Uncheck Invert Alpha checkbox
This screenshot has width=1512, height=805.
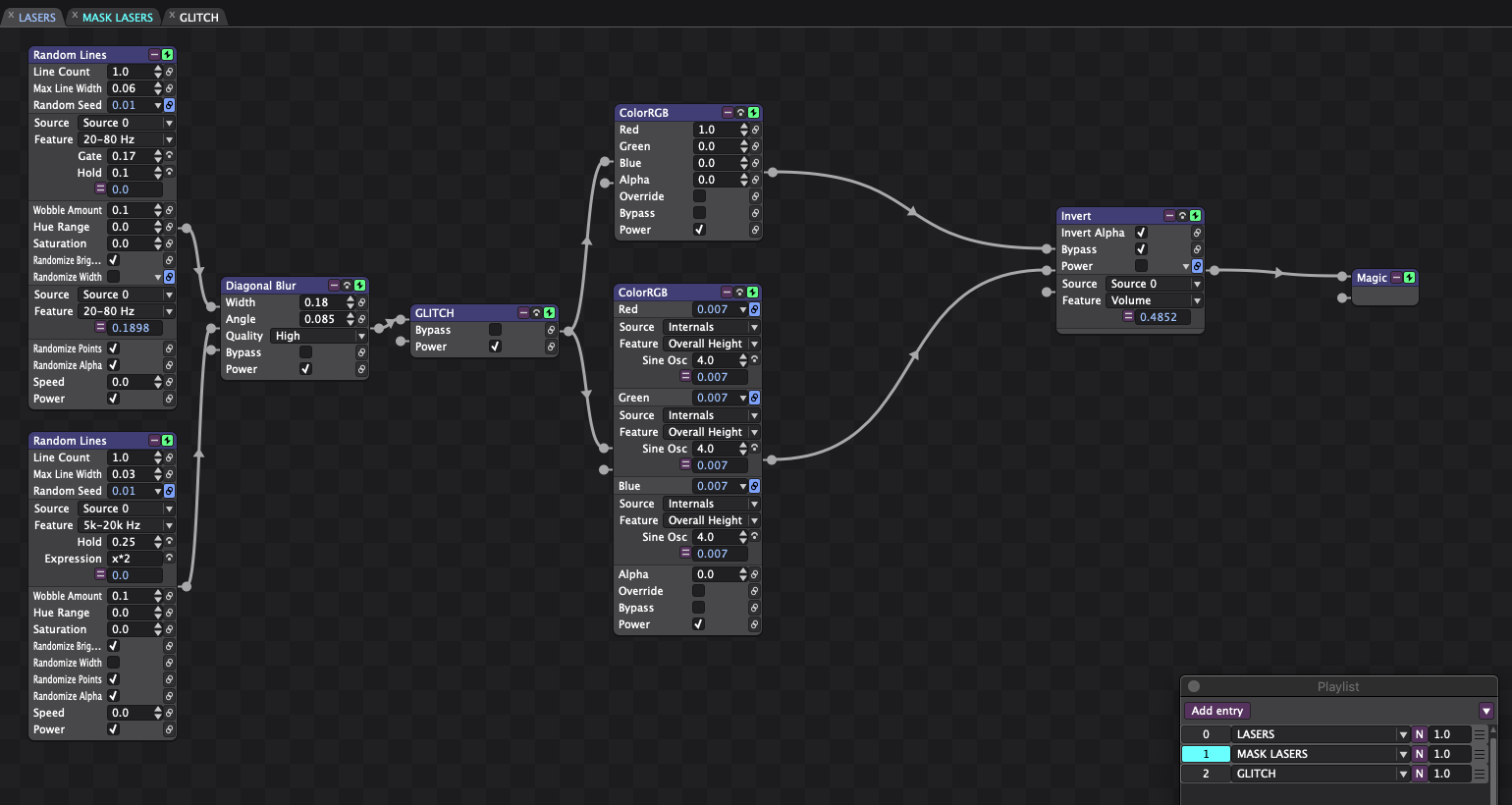coord(1141,233)
